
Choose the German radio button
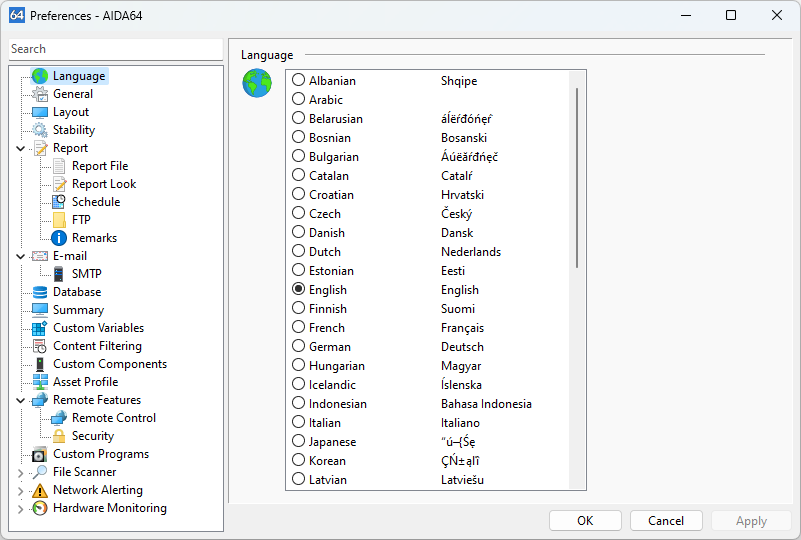pyautogui.click(x=298, y=346)
